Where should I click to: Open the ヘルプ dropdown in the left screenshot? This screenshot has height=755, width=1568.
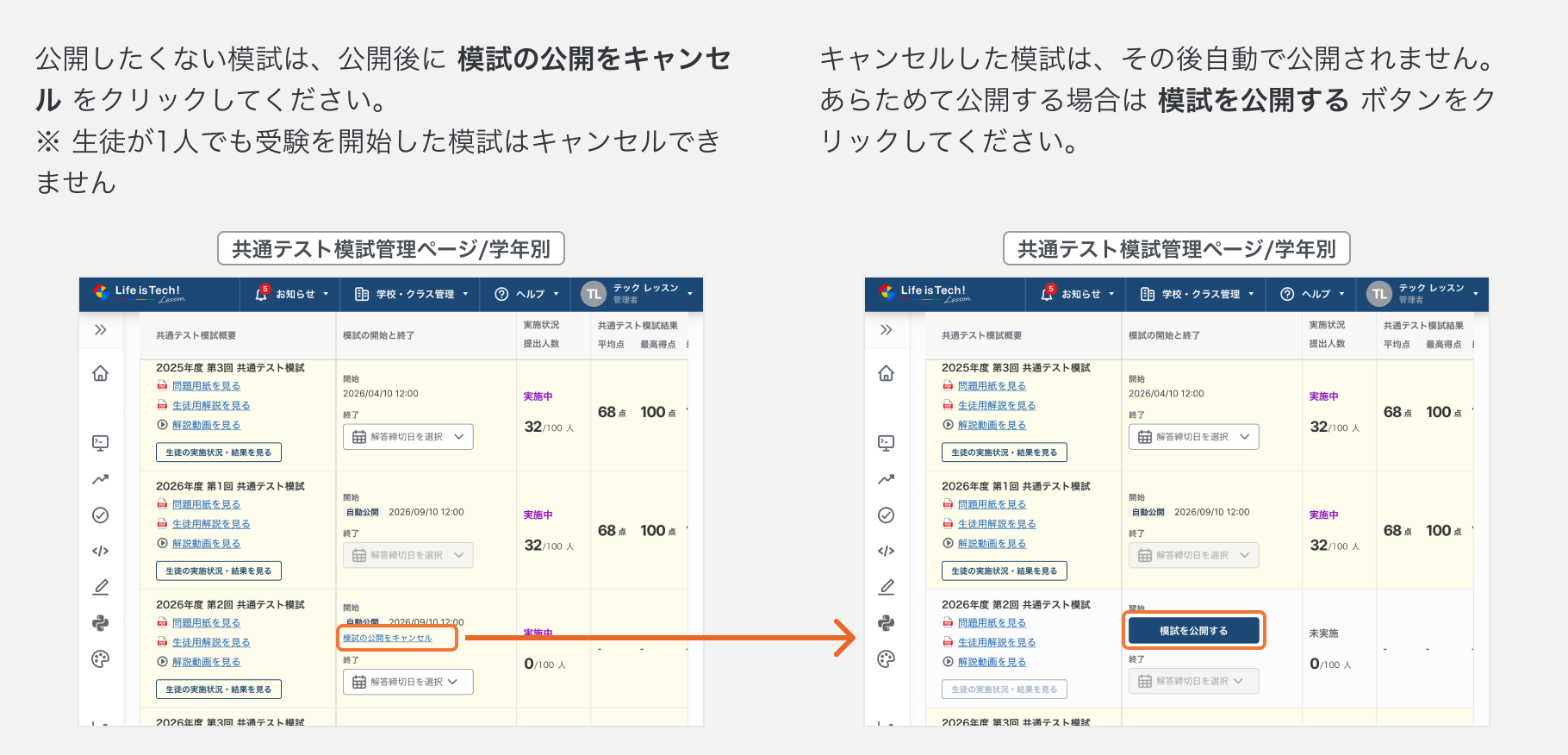click(x=526, y=294)
